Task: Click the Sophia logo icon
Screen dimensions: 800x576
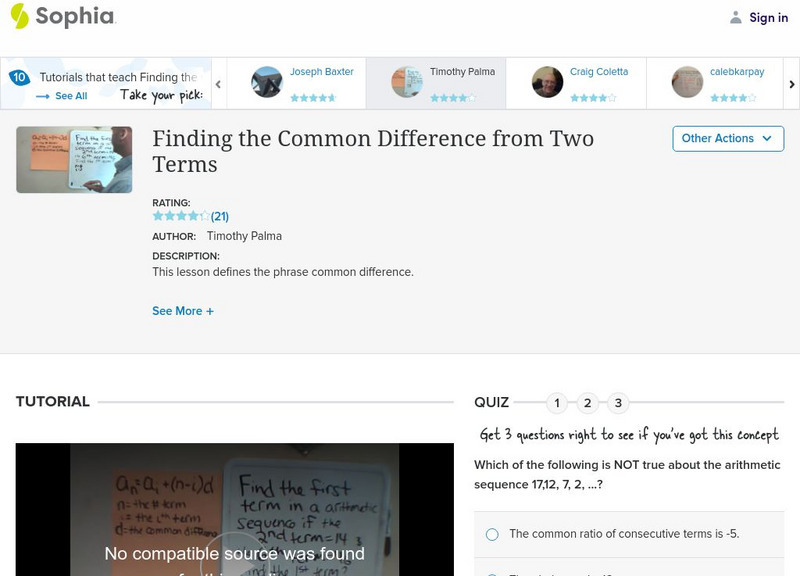Action: [x=20, y=16]
